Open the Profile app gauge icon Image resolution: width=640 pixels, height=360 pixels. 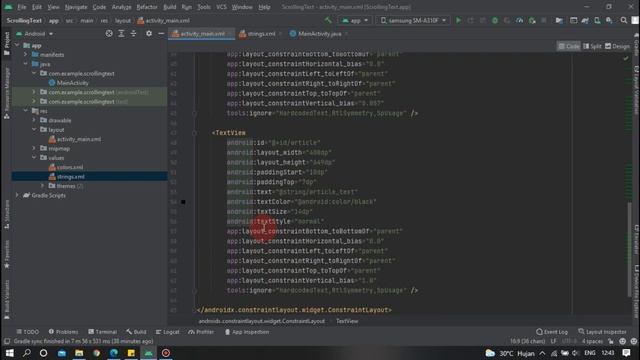[x=519, y=20]
